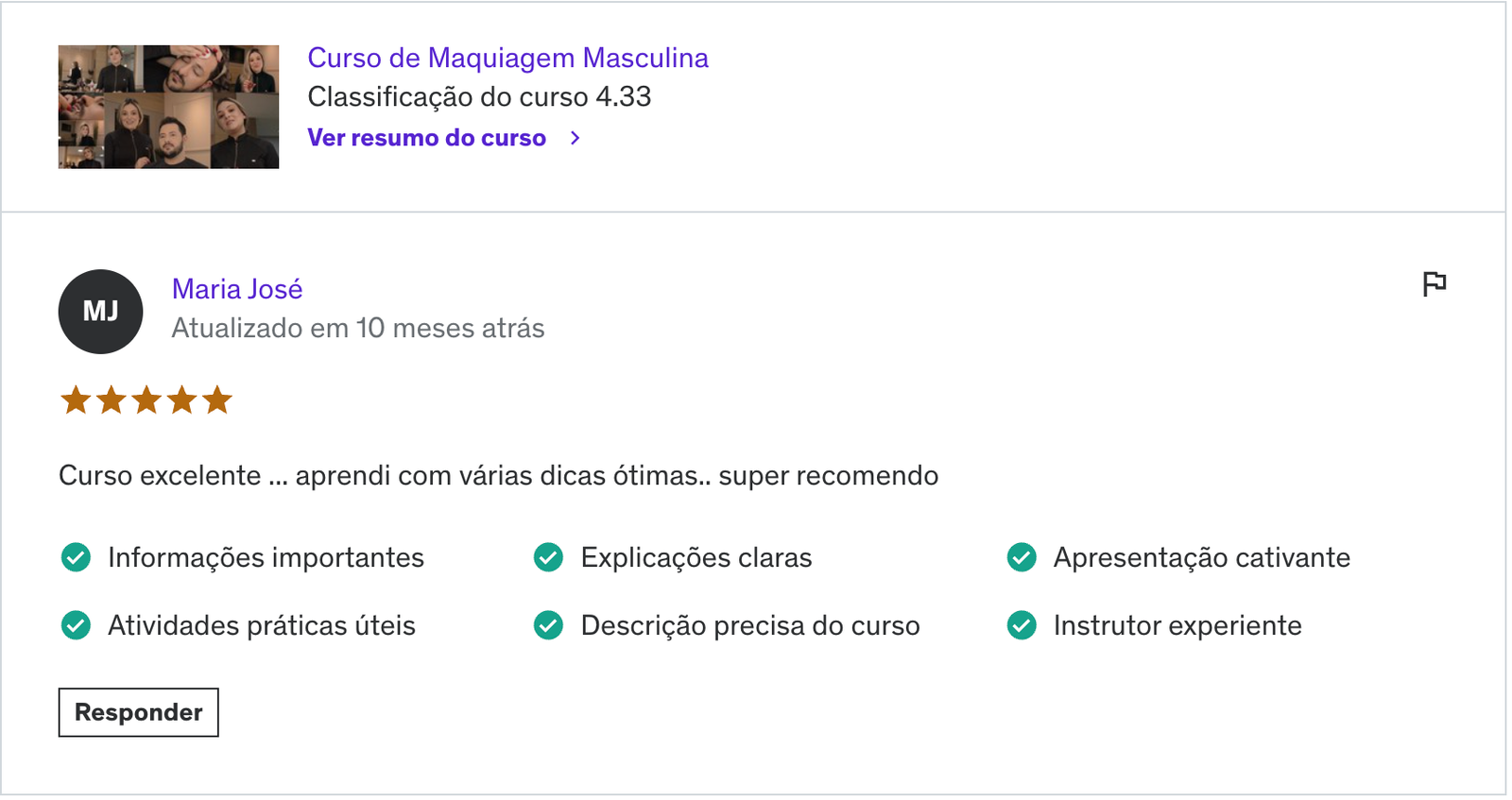The image size is (1512, 800).
Task: Click the review text about Curso excelente
Action: 499,475
